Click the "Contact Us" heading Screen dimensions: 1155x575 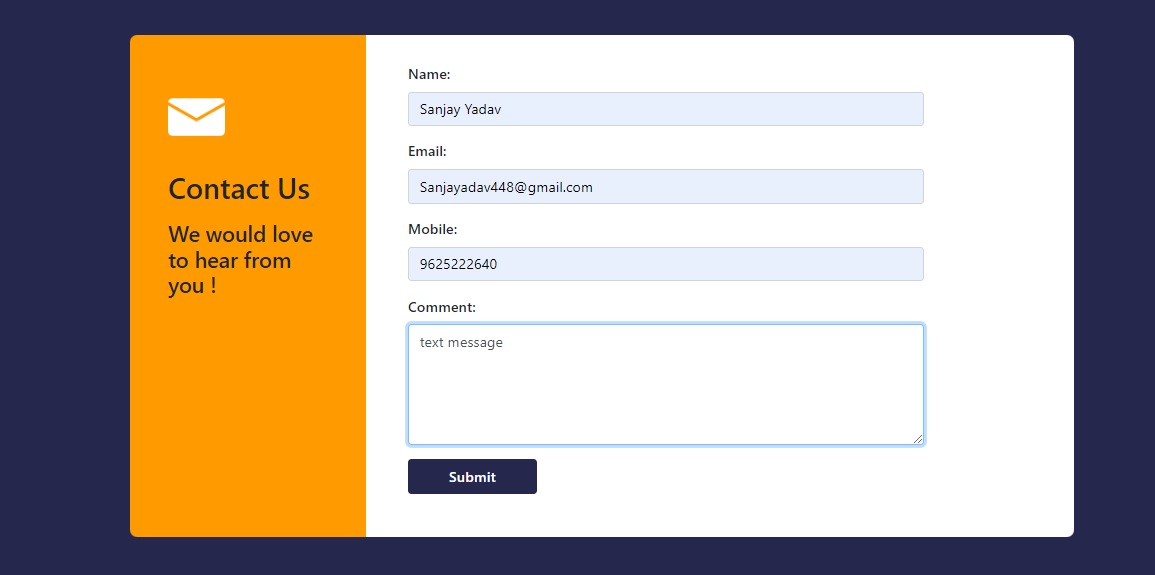tap(239, 188)
